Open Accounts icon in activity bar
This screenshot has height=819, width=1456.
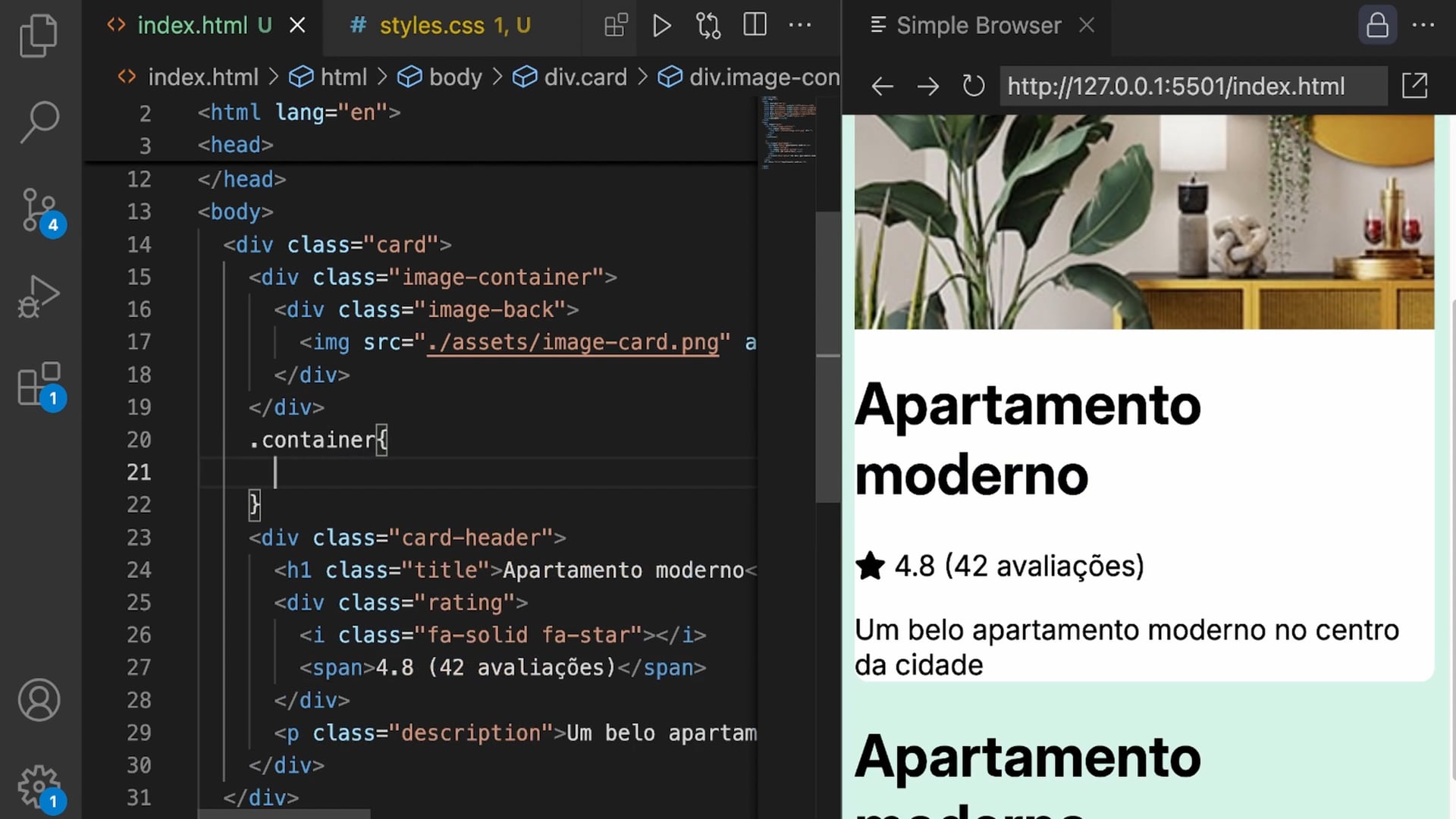click(38, 699)
